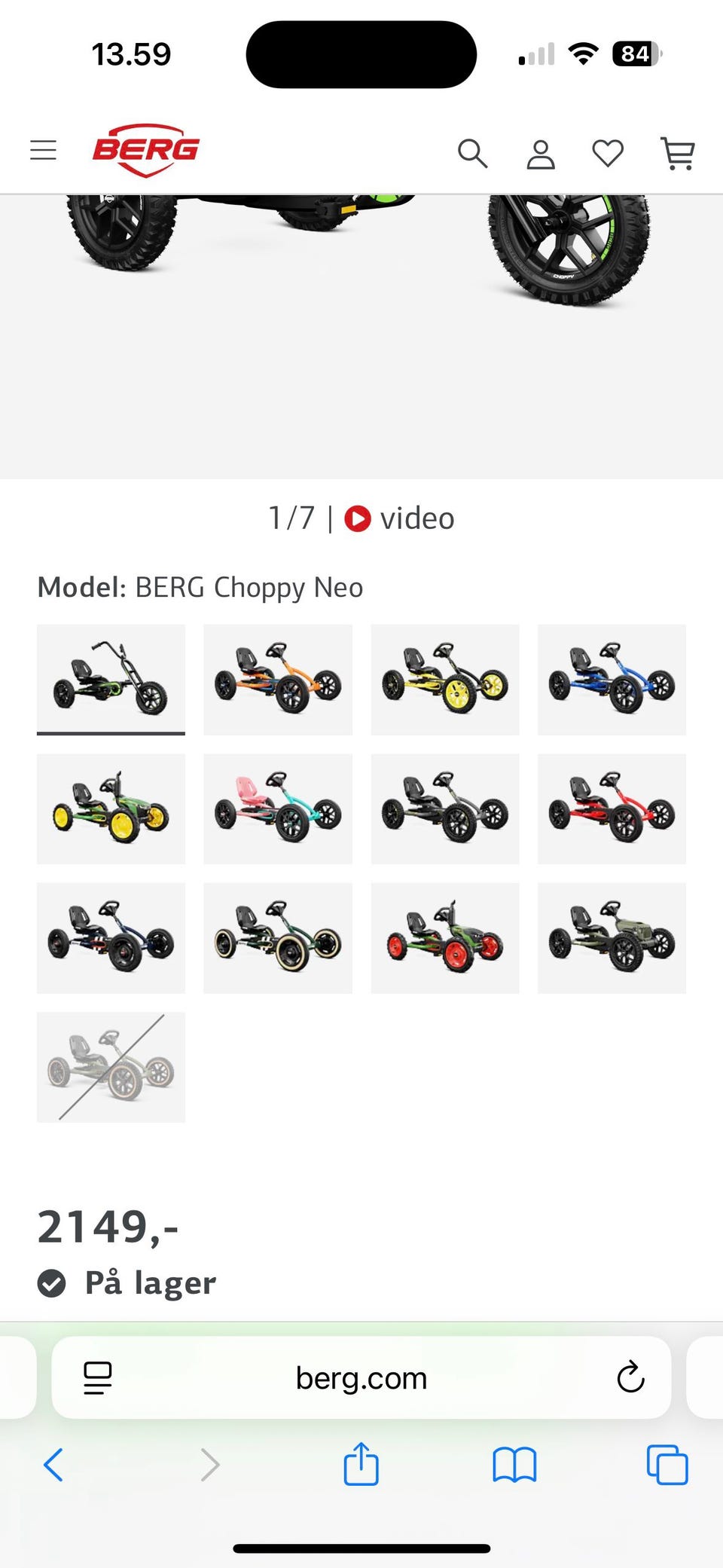
Task: Open the hamburger menu
Action: click(43, 150)
